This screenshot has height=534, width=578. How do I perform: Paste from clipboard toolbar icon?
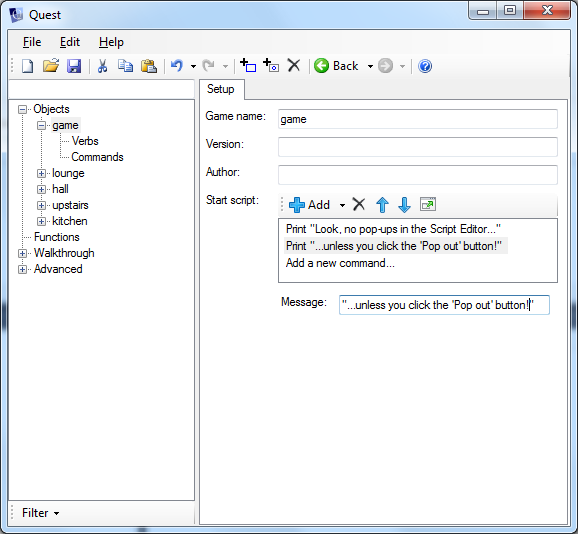point(149,66)
